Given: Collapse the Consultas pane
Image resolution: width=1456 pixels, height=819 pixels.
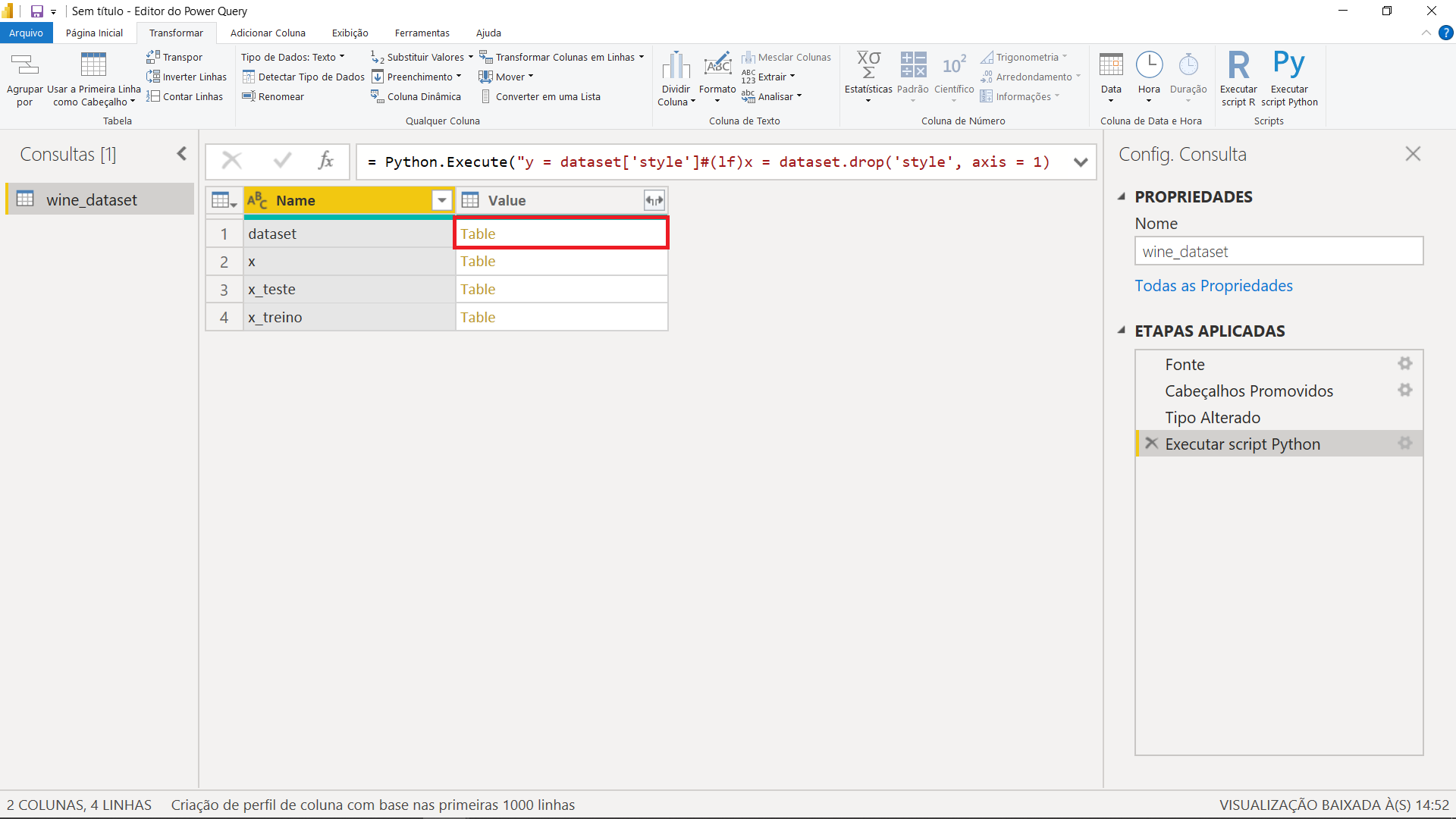Looking at the screenshot, I should click(181, 153).
